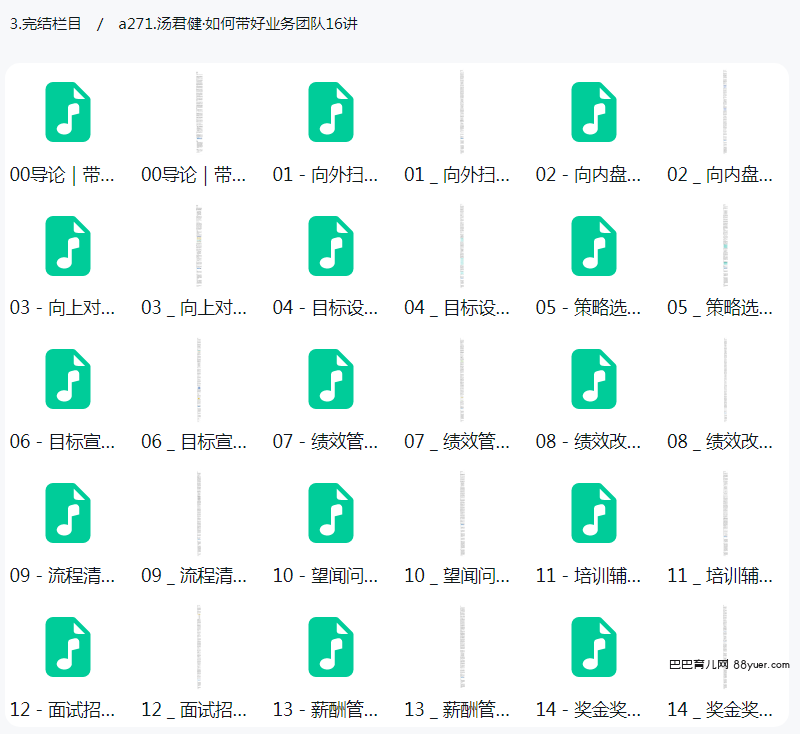The height and width of the screenshot is (734, 800).
Task: Select file name '06 - 目标宣...'
Action: pos(62,442)
